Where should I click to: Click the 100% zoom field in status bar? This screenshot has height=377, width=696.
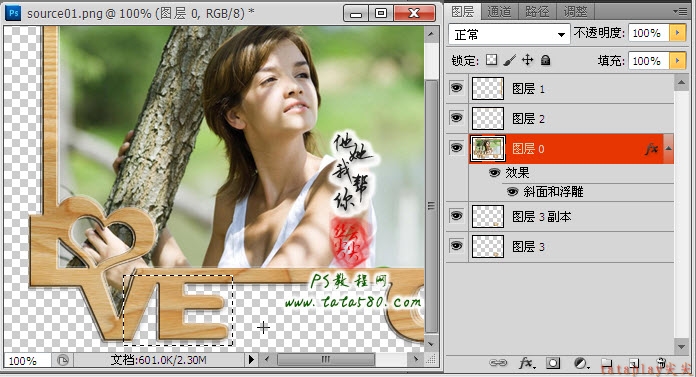[28, 360]
